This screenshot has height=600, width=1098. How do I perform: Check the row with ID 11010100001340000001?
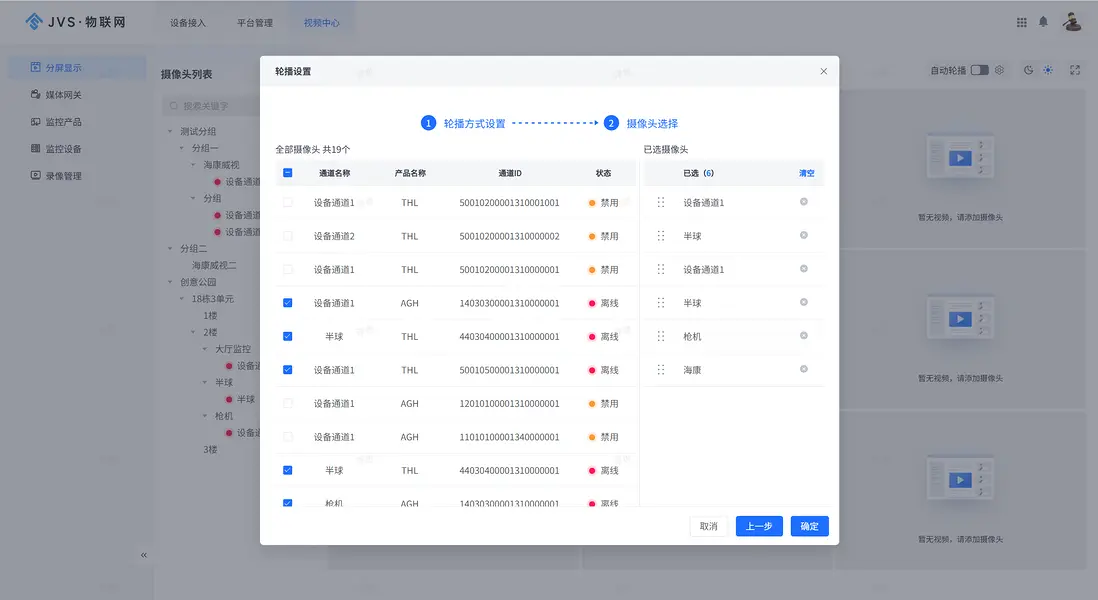click(x=288, y=437)
